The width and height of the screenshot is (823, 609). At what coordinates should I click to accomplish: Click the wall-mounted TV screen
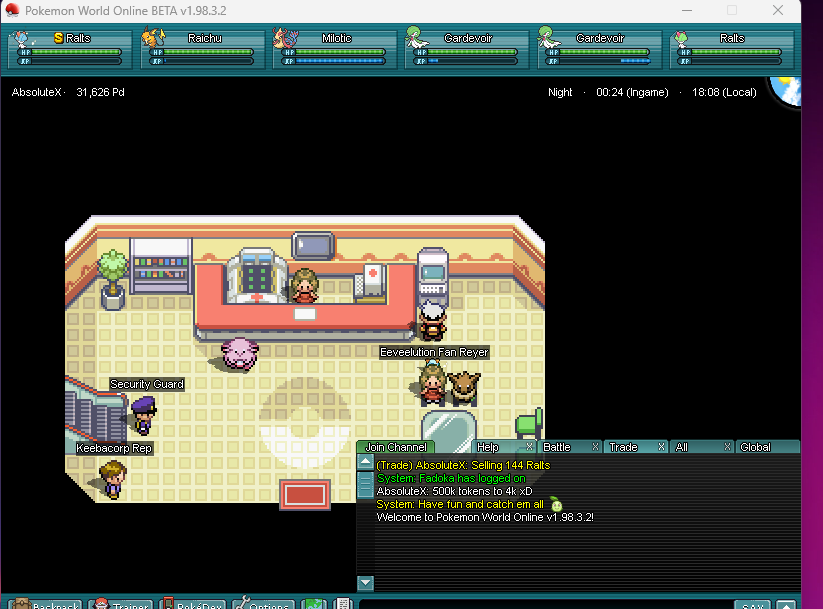(x=313, y=245)
